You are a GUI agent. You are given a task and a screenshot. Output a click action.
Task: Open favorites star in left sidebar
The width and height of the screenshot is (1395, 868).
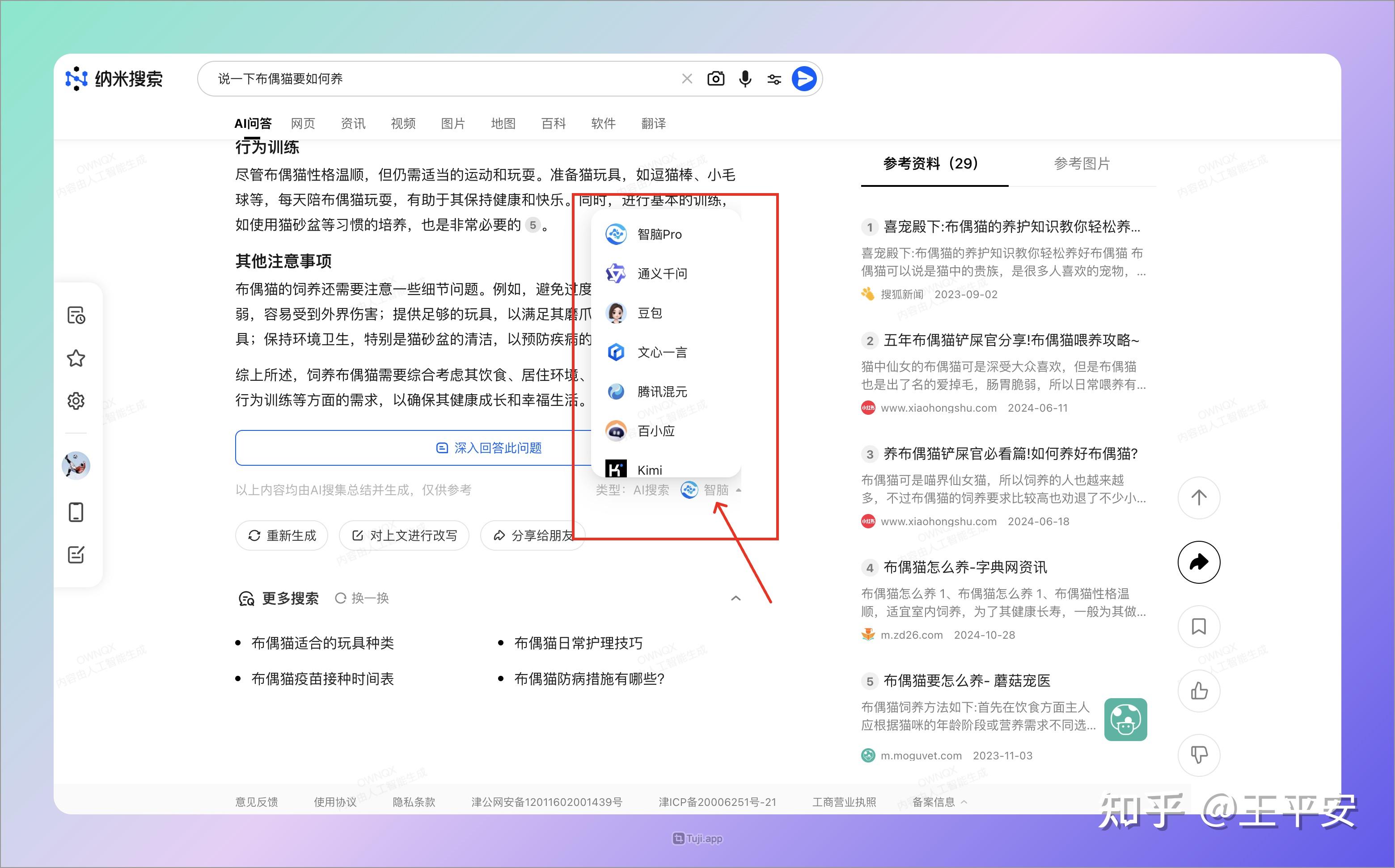click(76, 358)
